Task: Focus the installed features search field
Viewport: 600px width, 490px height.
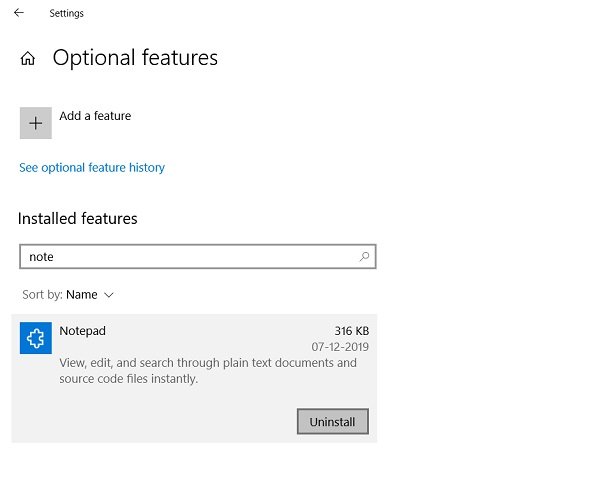Action: point(190,257)
